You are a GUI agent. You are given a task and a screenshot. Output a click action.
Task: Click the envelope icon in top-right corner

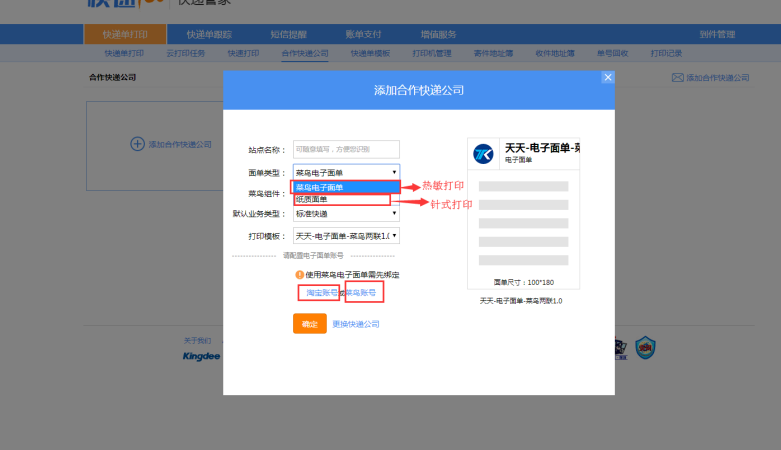click(677, 77)
